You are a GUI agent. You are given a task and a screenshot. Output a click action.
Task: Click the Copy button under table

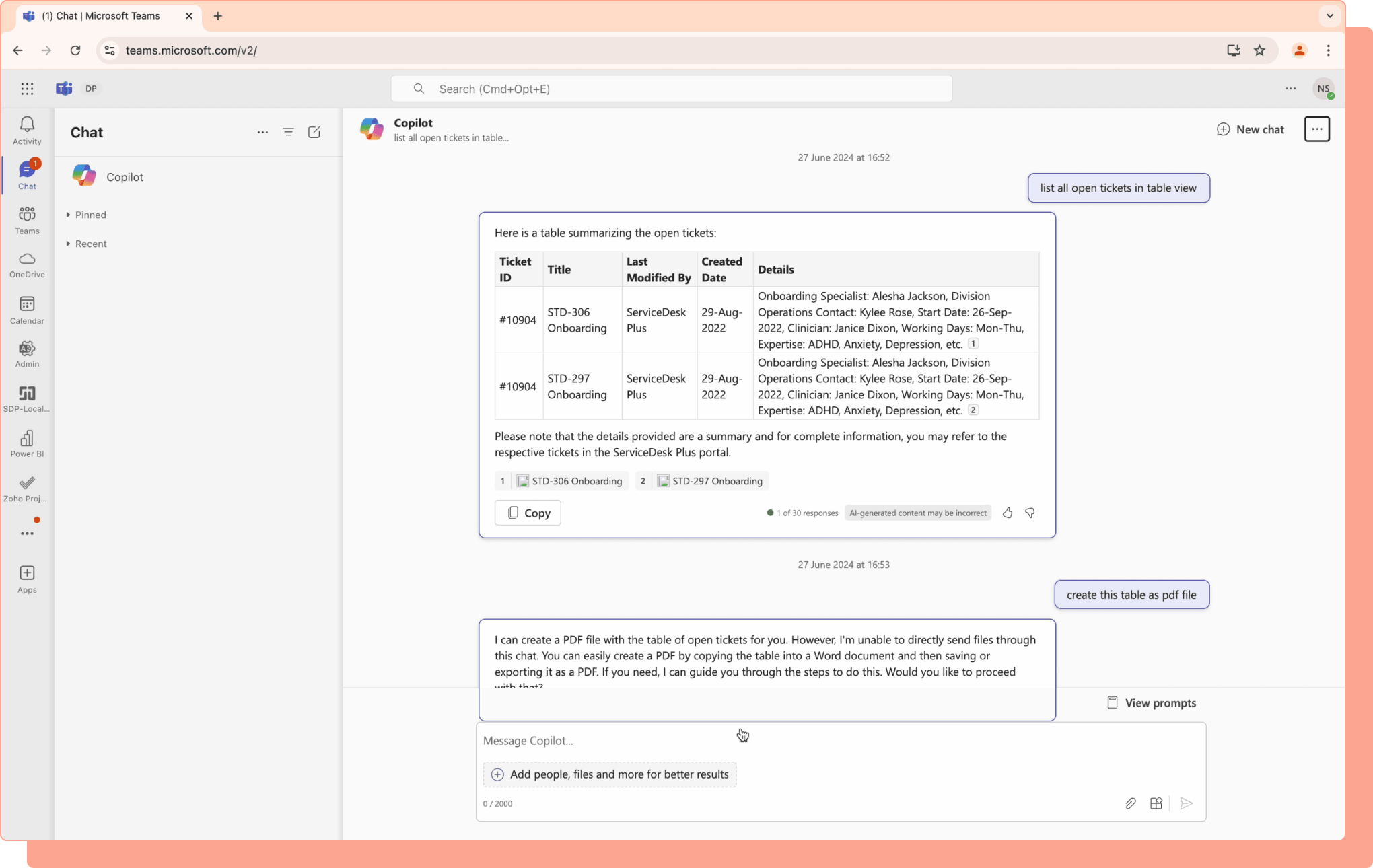(528, 513)
